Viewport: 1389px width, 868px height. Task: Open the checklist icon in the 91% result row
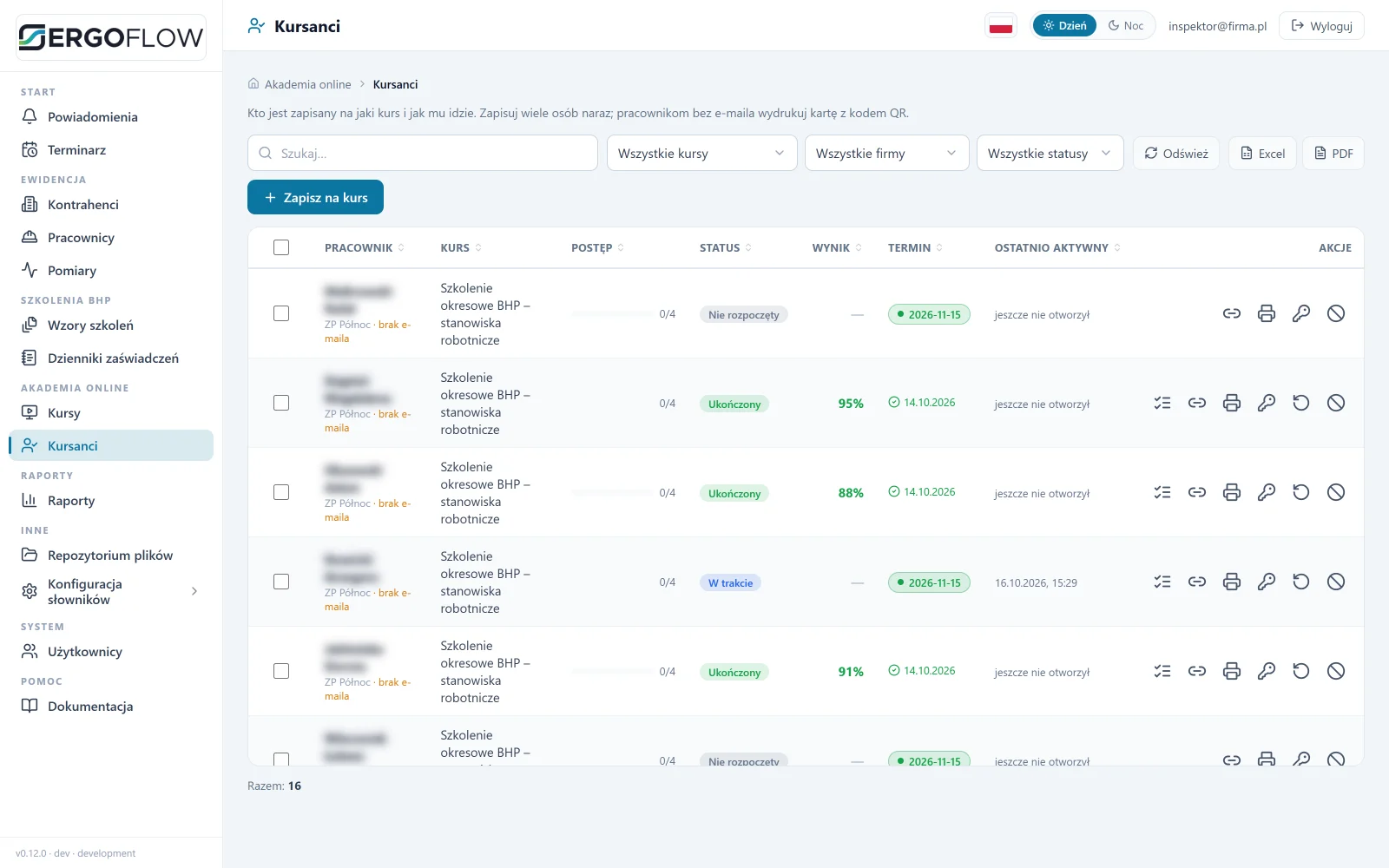pos(1162,671)
